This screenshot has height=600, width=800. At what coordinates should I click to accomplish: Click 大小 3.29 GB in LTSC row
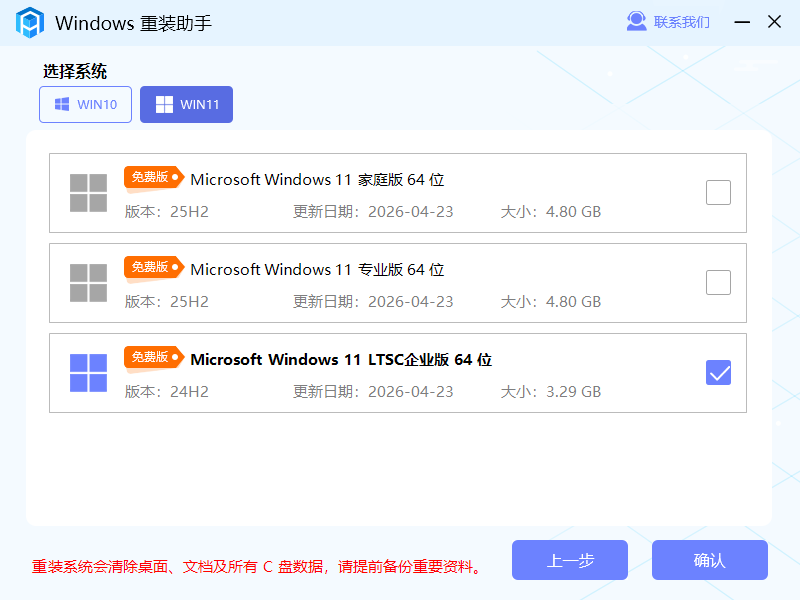click(x=551, y=392)
